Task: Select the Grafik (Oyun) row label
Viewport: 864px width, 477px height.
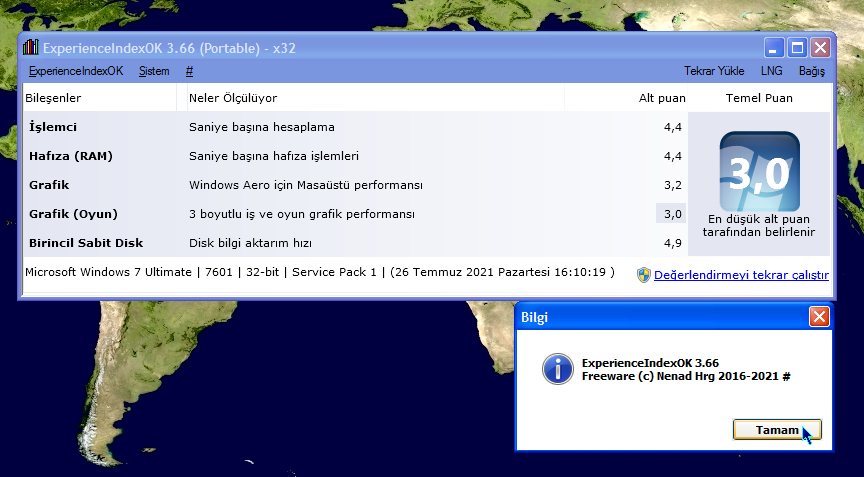Action: (x=73, y=214)
